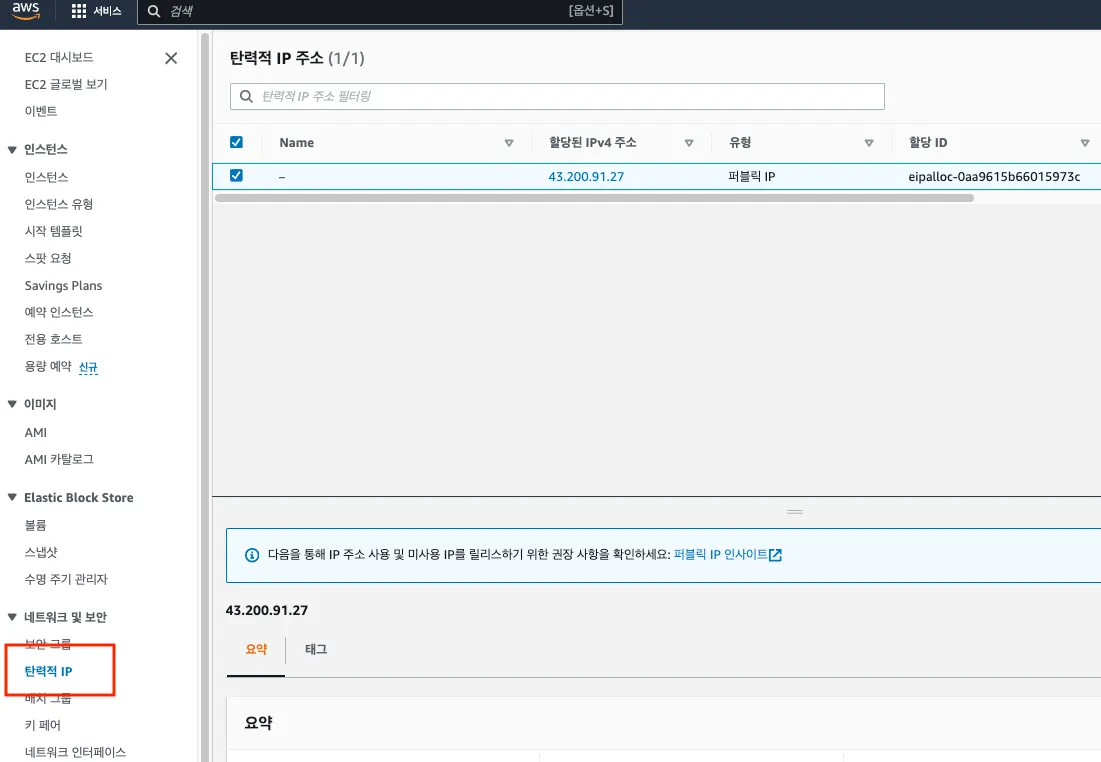Click the 퍼블릭 IP type cell
This screenshot has height=762, width=1101.
pos(751,177)
